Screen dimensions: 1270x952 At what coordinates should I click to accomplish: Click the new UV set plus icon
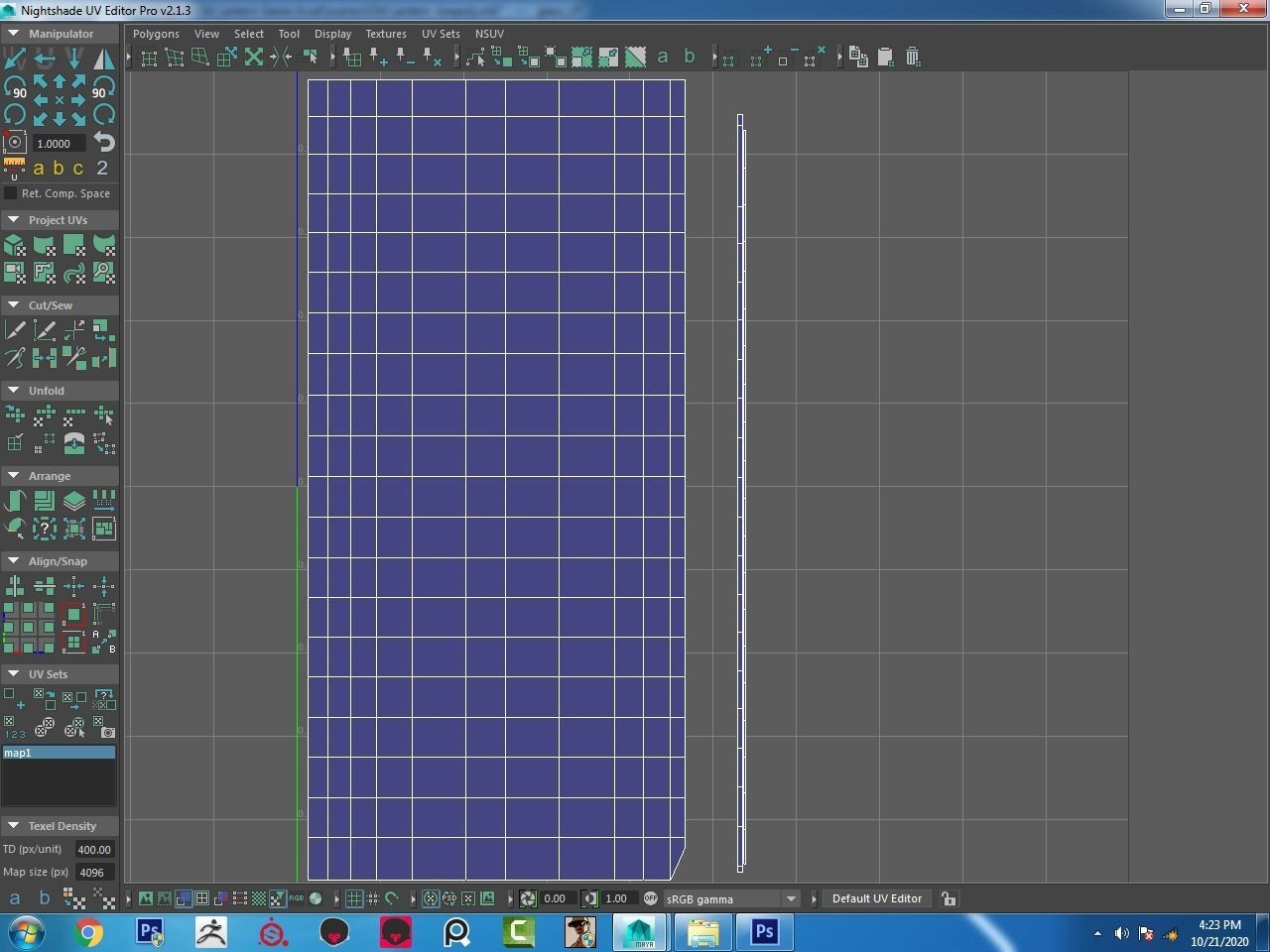pyautogui.click(x=14, y=698)
